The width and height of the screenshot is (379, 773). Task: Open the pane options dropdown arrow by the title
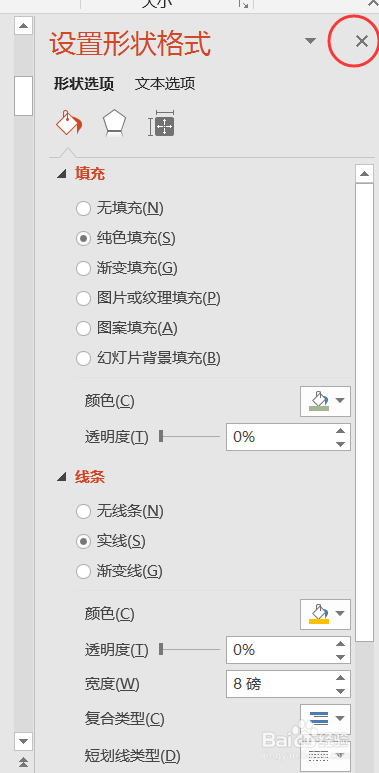point(310,41)
